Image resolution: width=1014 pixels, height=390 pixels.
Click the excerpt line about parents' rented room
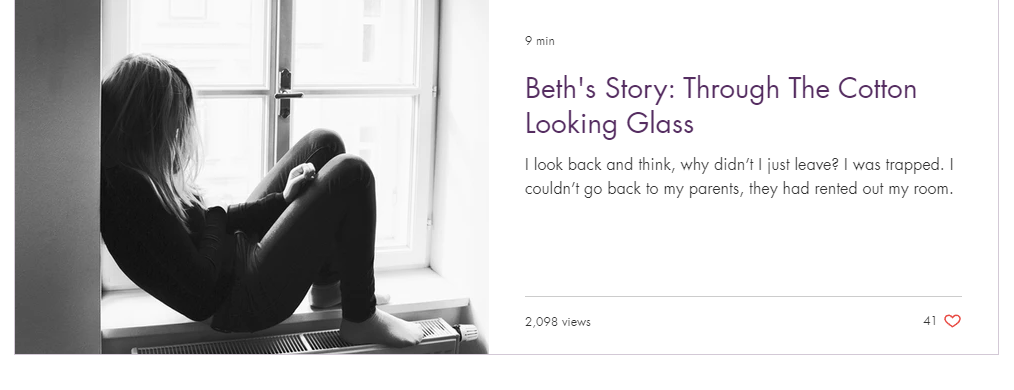tap(739, 189)
